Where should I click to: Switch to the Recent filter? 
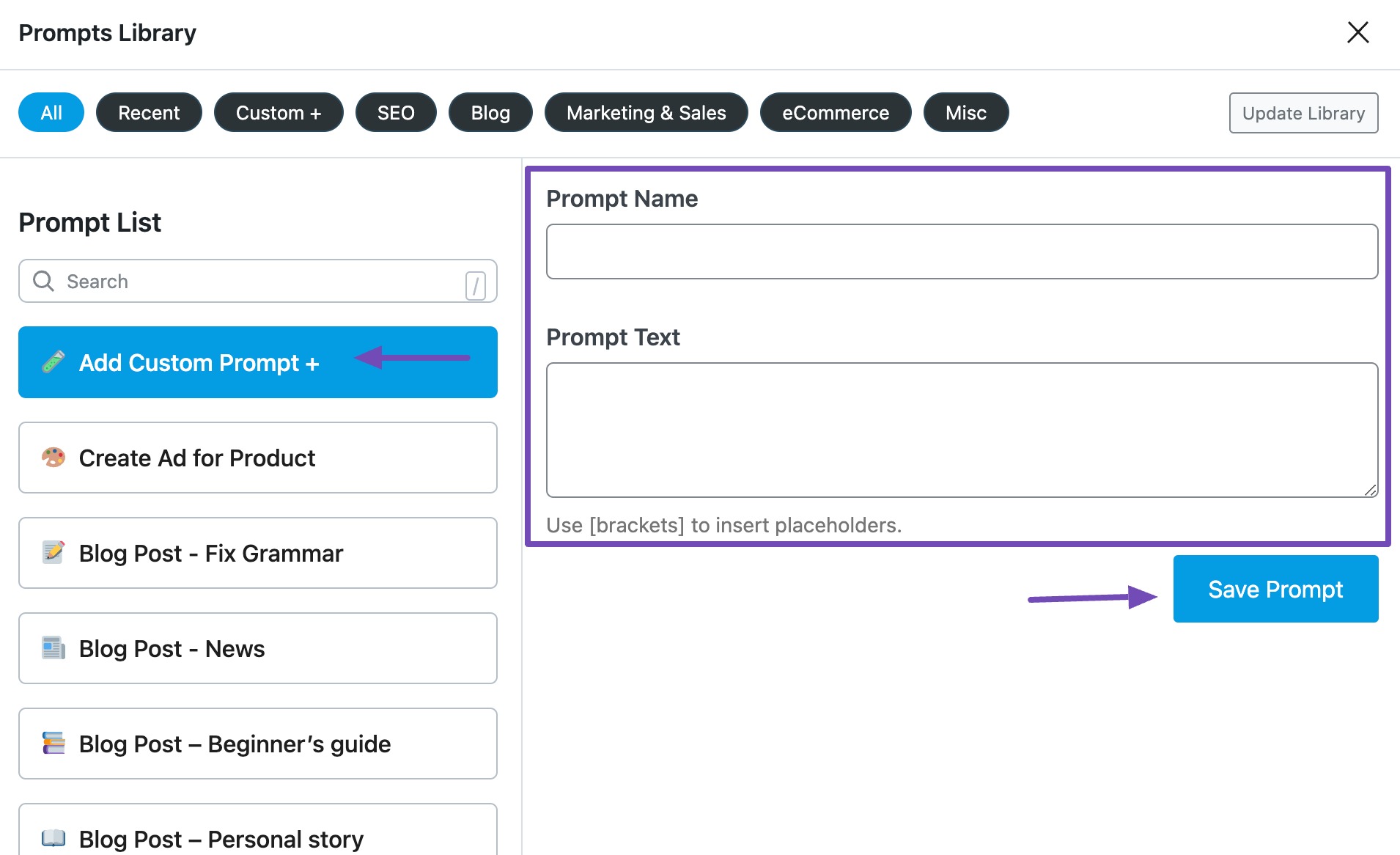tap(149, 112)
